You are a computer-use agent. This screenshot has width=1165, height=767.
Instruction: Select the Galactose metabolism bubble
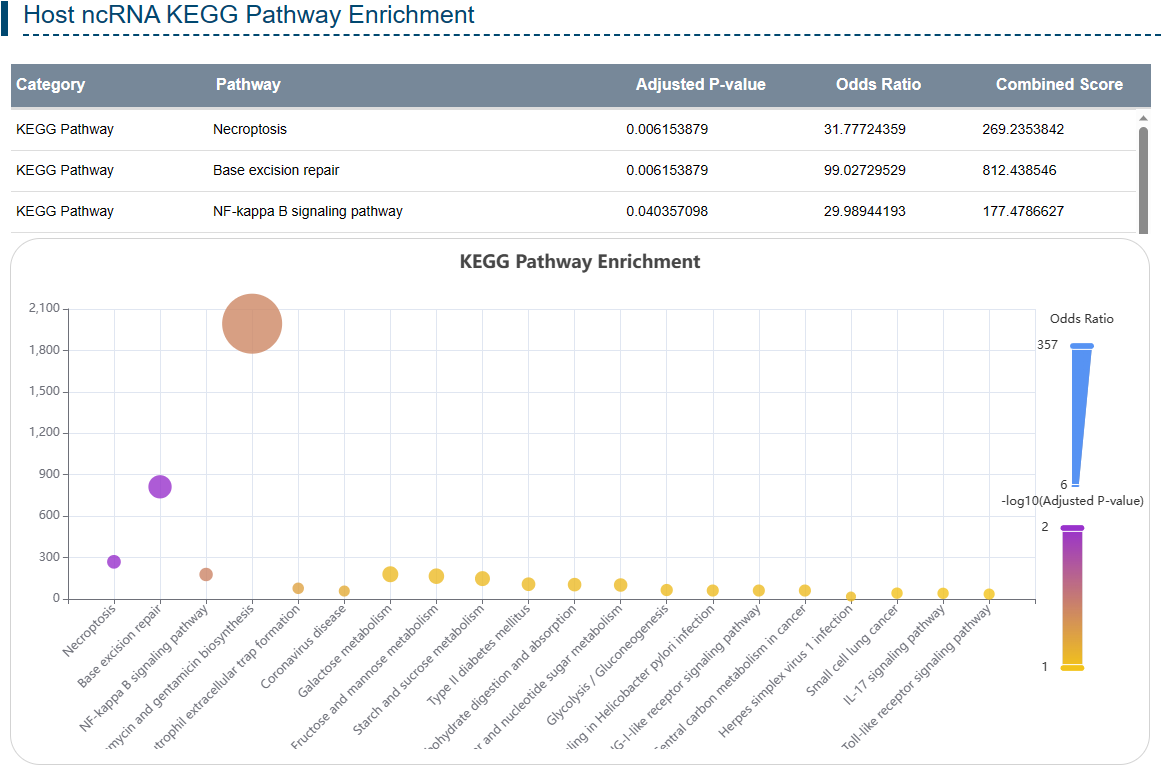coord(390,574)
